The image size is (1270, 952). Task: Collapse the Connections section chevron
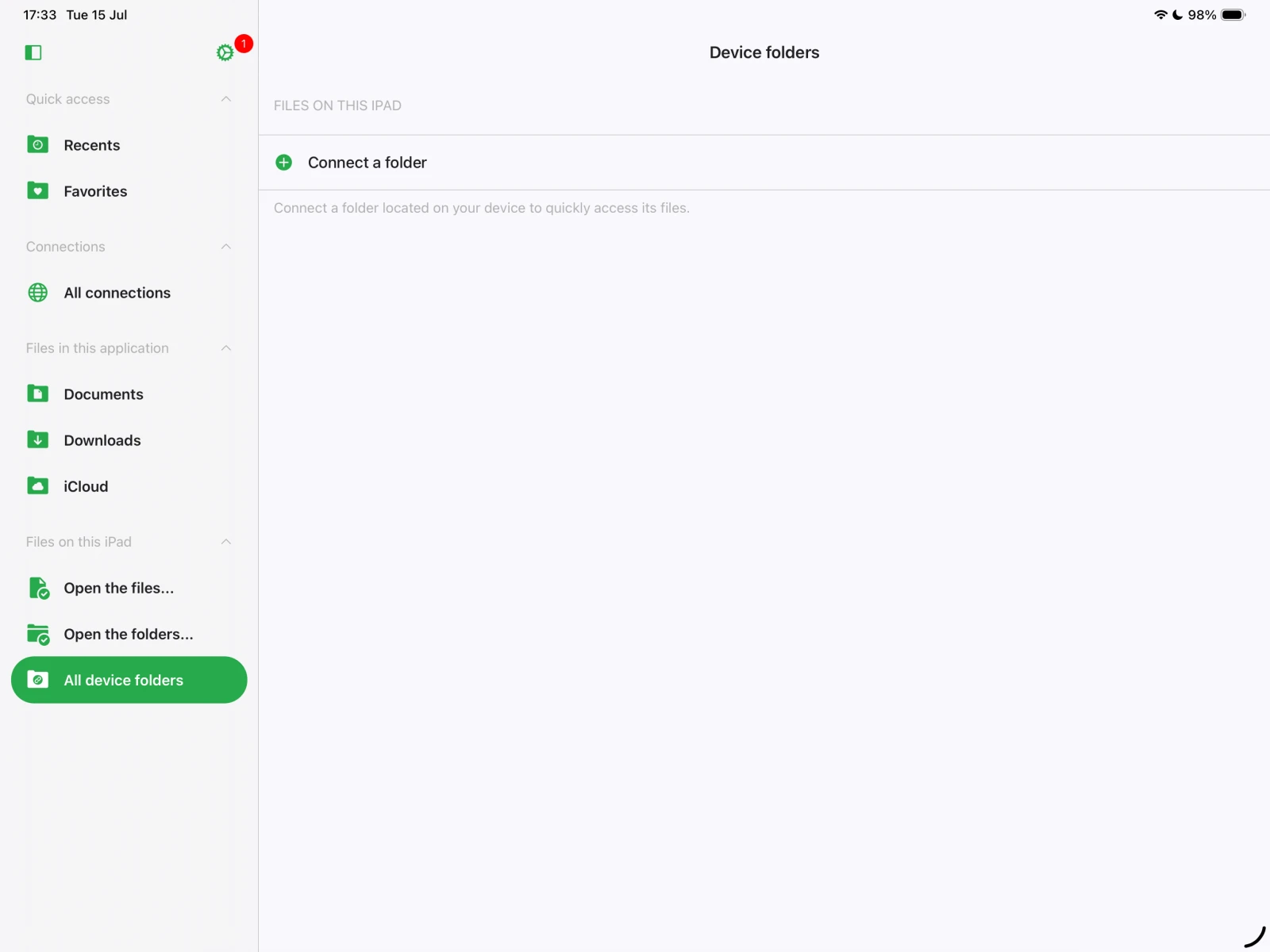226,247
